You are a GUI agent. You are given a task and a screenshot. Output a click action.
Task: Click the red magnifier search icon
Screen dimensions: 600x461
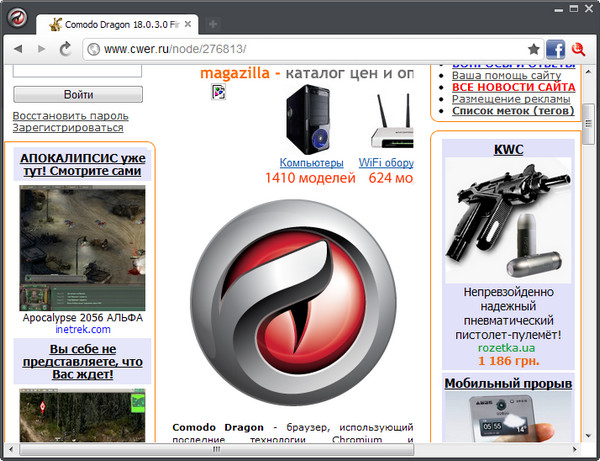(578, 48)
